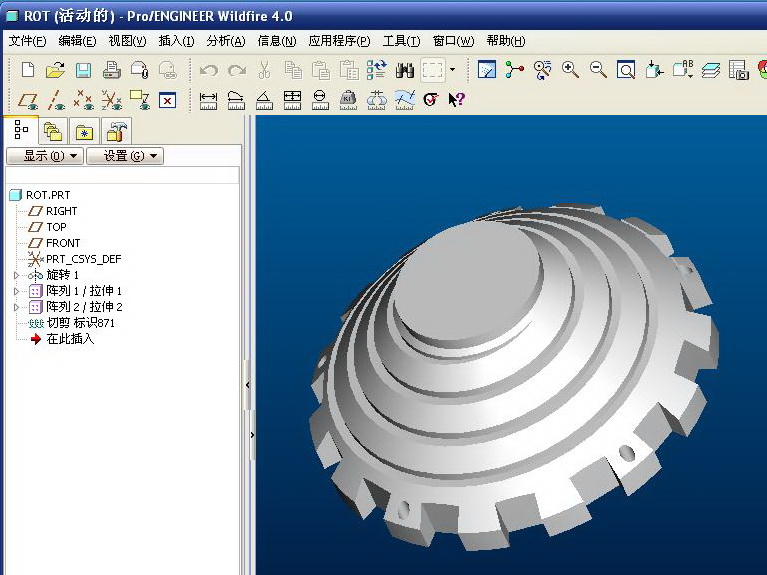
Task: Switch to Favorites tab
Action: [84, 132]
